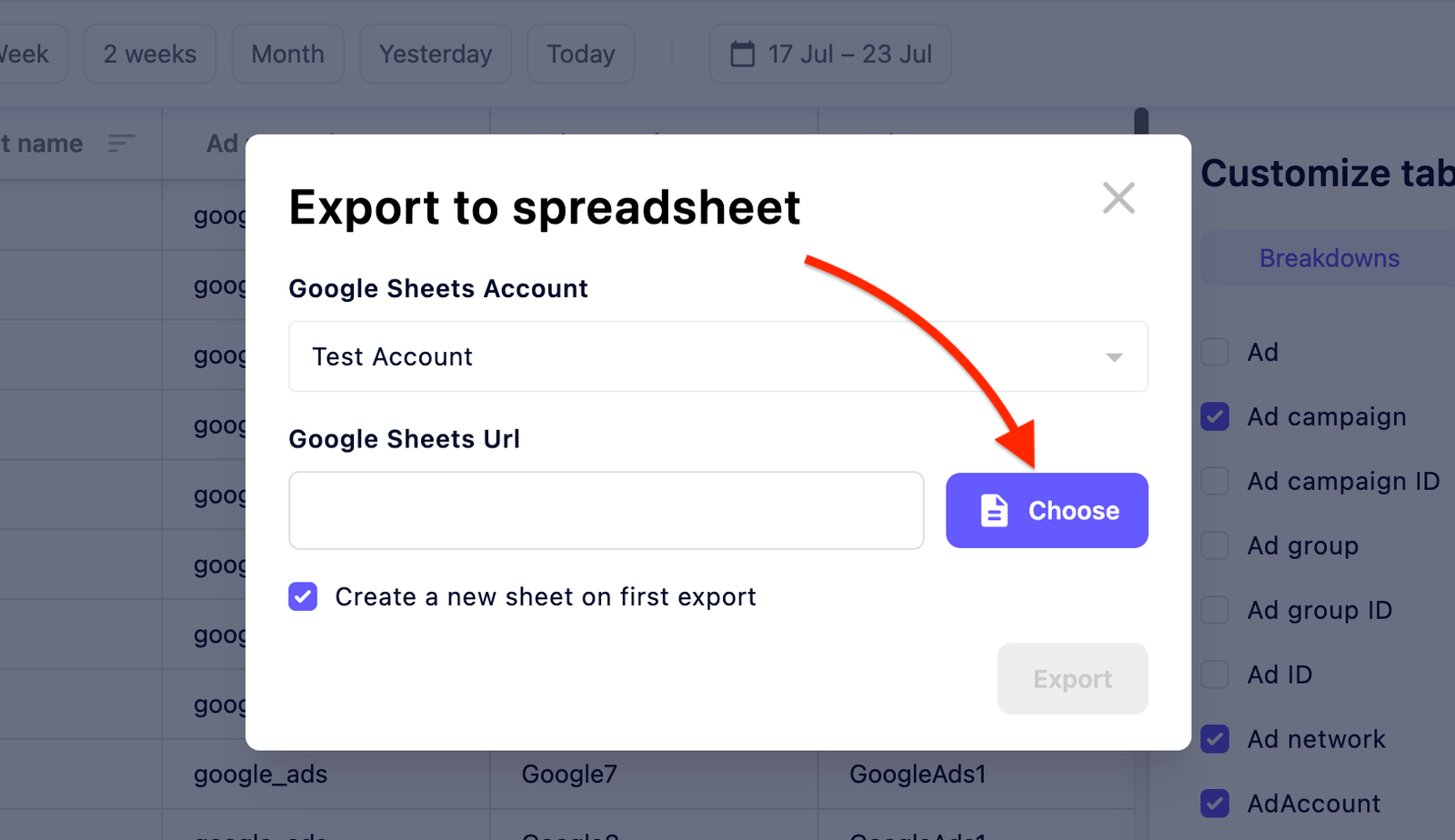
Task: Check the Ad group ID breakdown
Action: pos(1215,610)
